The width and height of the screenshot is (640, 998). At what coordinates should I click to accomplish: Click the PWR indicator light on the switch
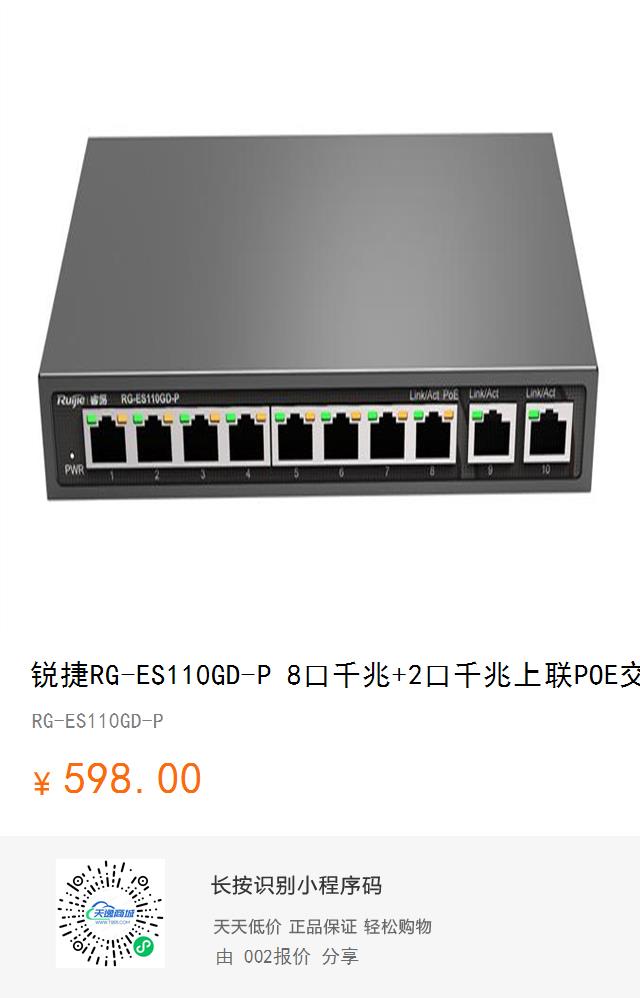(x=72, y=456)
